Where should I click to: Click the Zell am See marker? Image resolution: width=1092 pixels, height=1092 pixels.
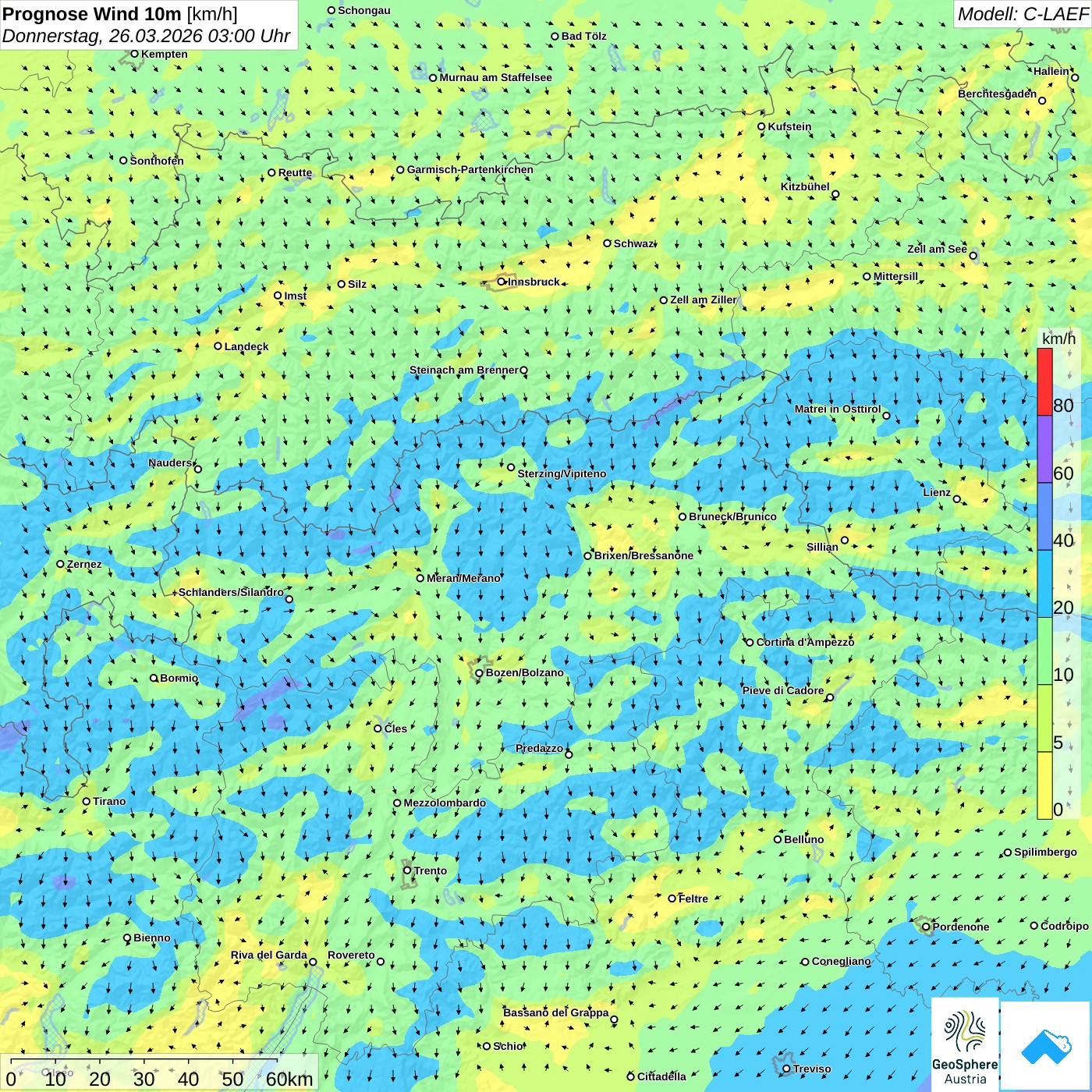pos(973,255)
